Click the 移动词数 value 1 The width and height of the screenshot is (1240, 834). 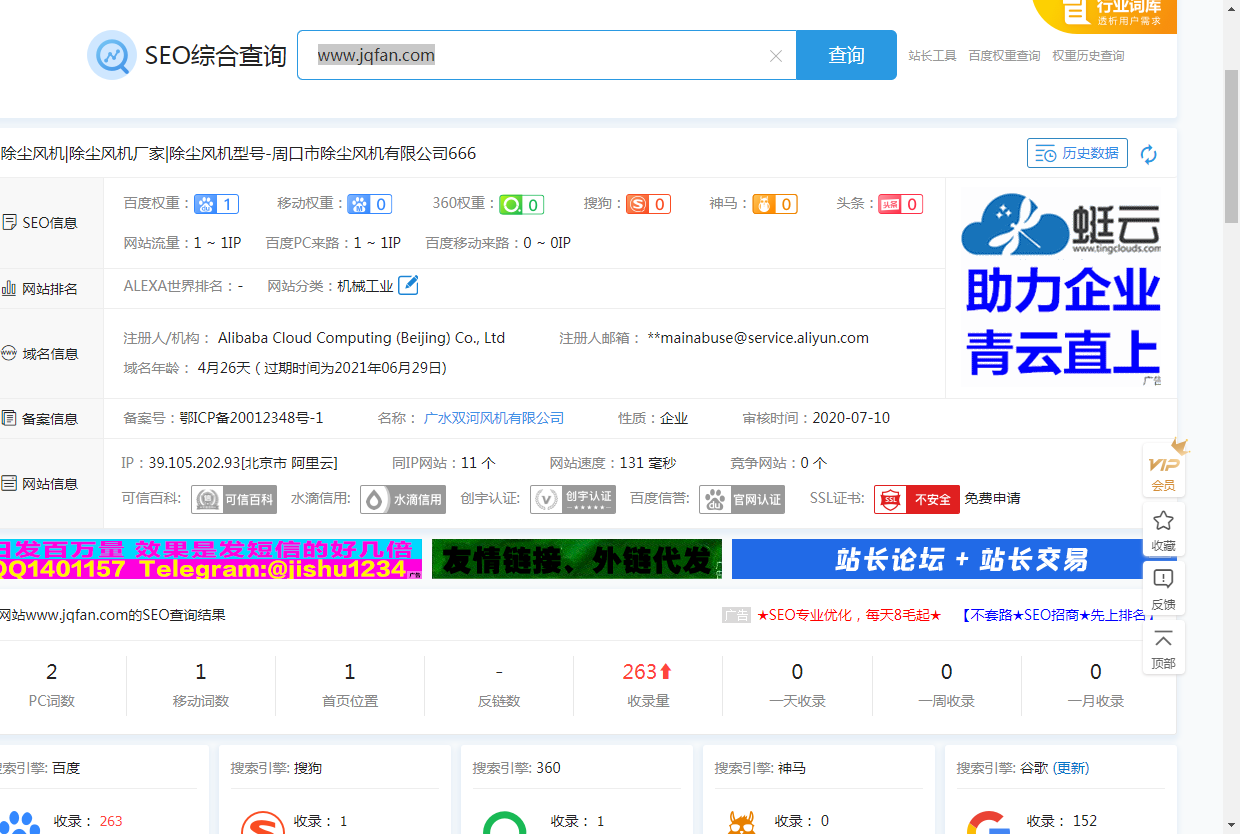coord(201,672)
